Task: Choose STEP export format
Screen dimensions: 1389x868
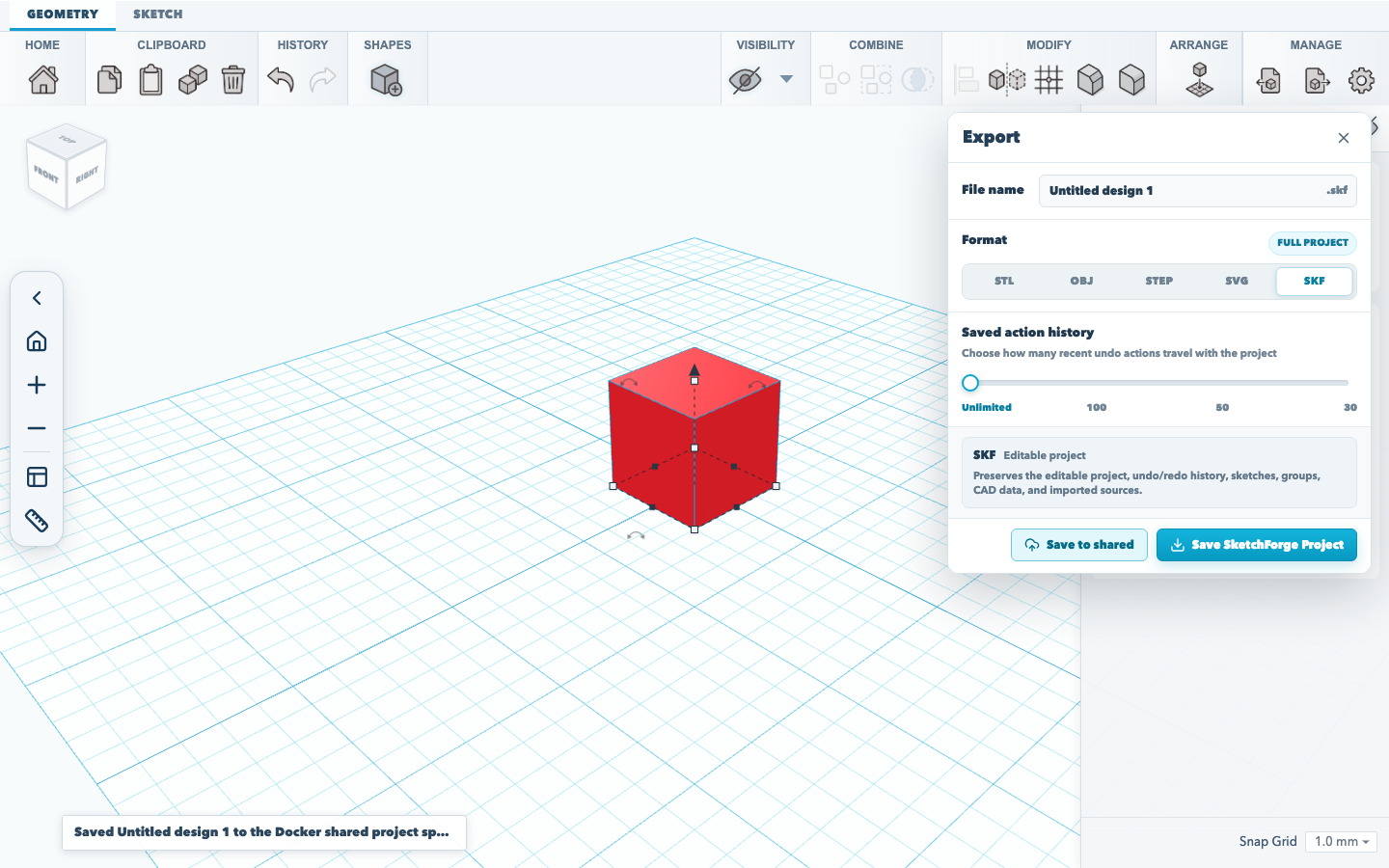Action: 1159,282
